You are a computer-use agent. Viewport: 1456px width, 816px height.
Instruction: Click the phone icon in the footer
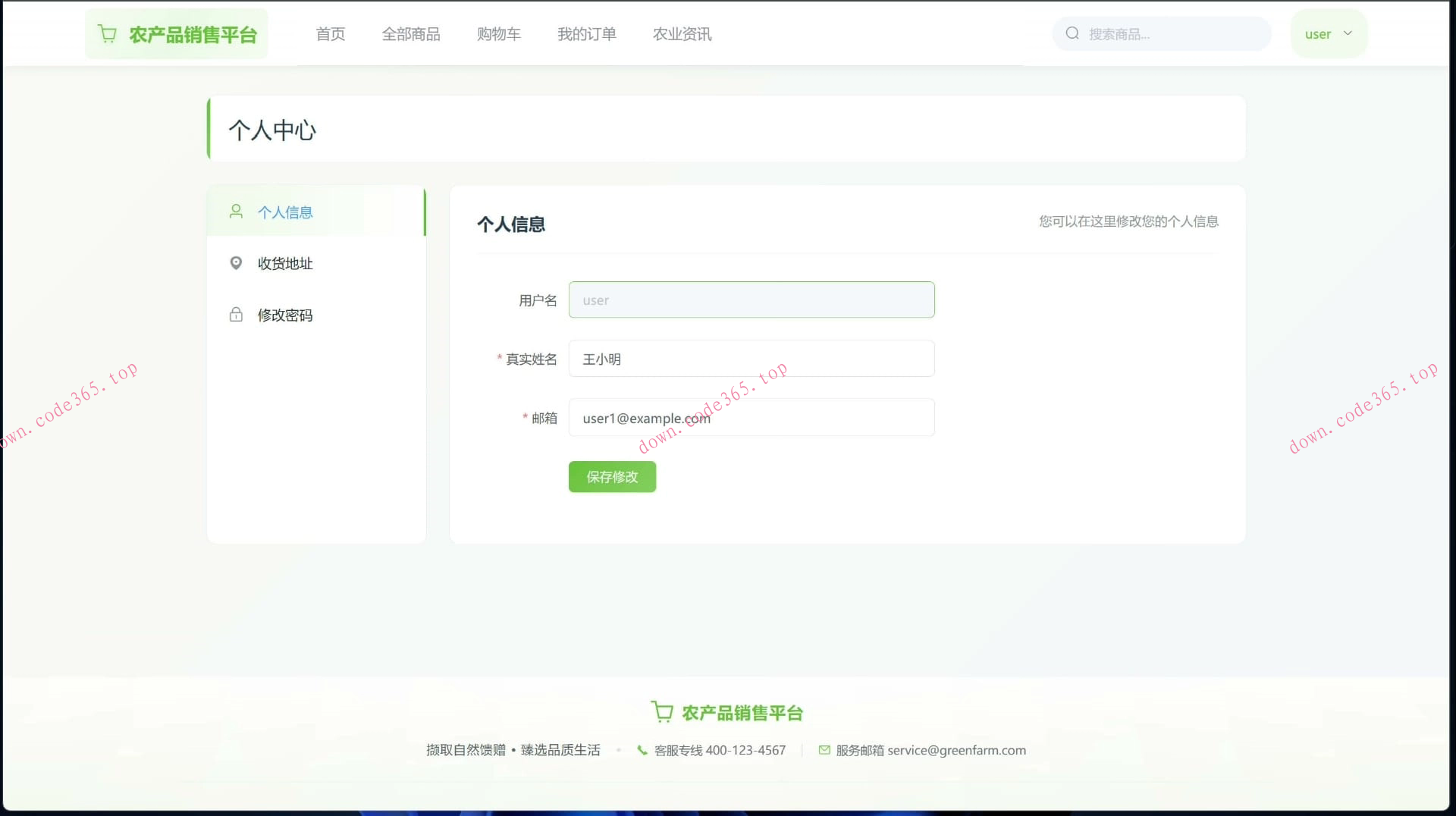(x=642, y=750)
